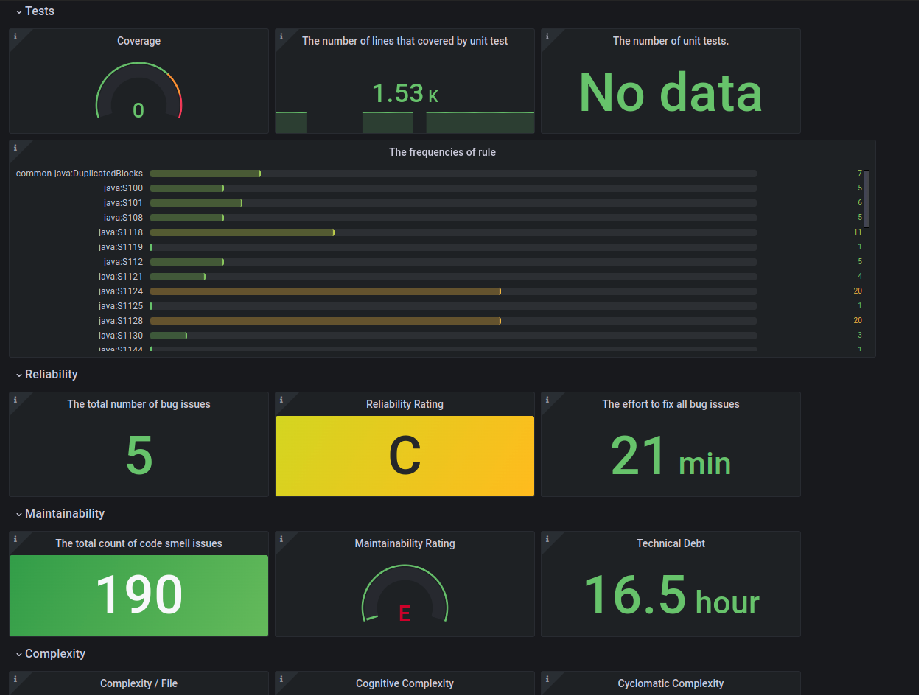Click info icon on Maintainability Rating panel
The image size is (919, 695).
tap(281, 539)
